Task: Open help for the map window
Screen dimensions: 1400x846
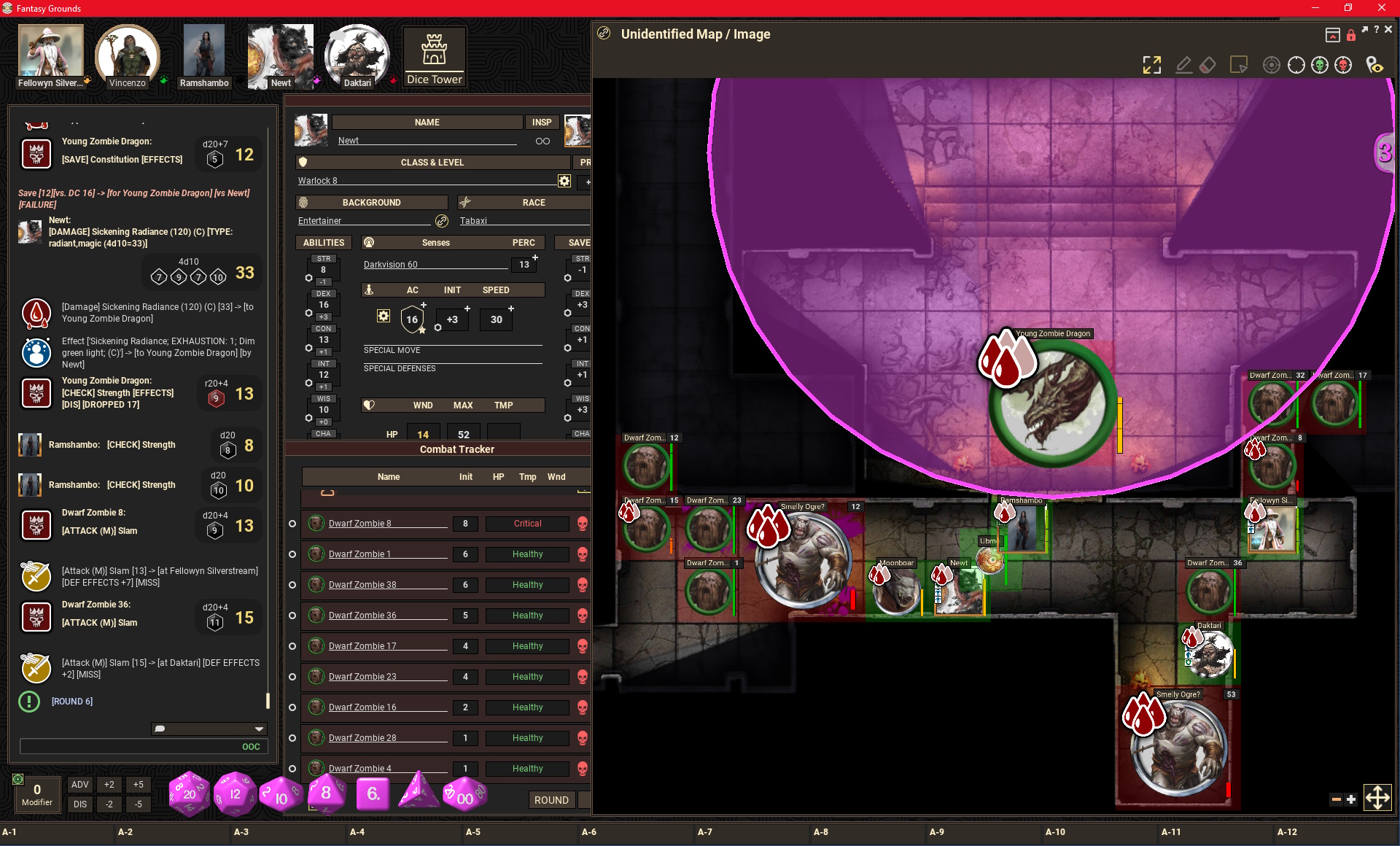Action: pyautogui.click(x=1377, y=29)
